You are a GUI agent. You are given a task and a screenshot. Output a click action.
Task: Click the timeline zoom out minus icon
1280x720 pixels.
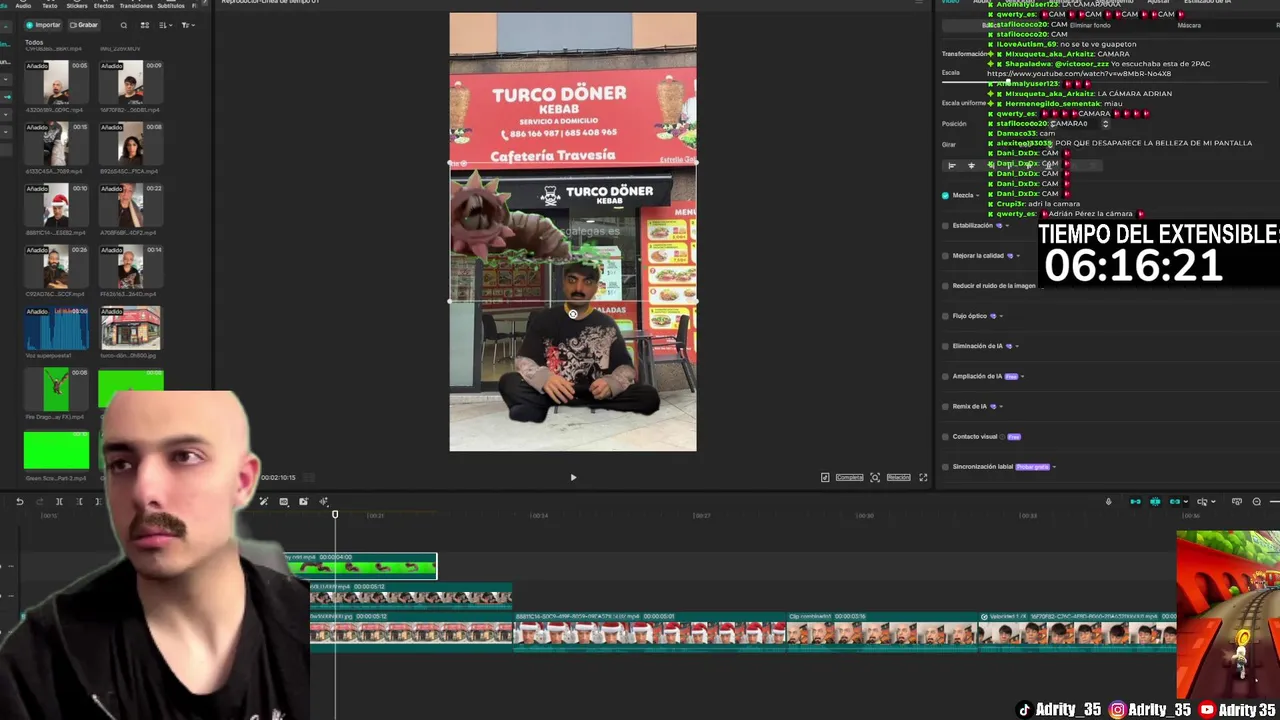pyautogui.click(x=1257, y=502)
